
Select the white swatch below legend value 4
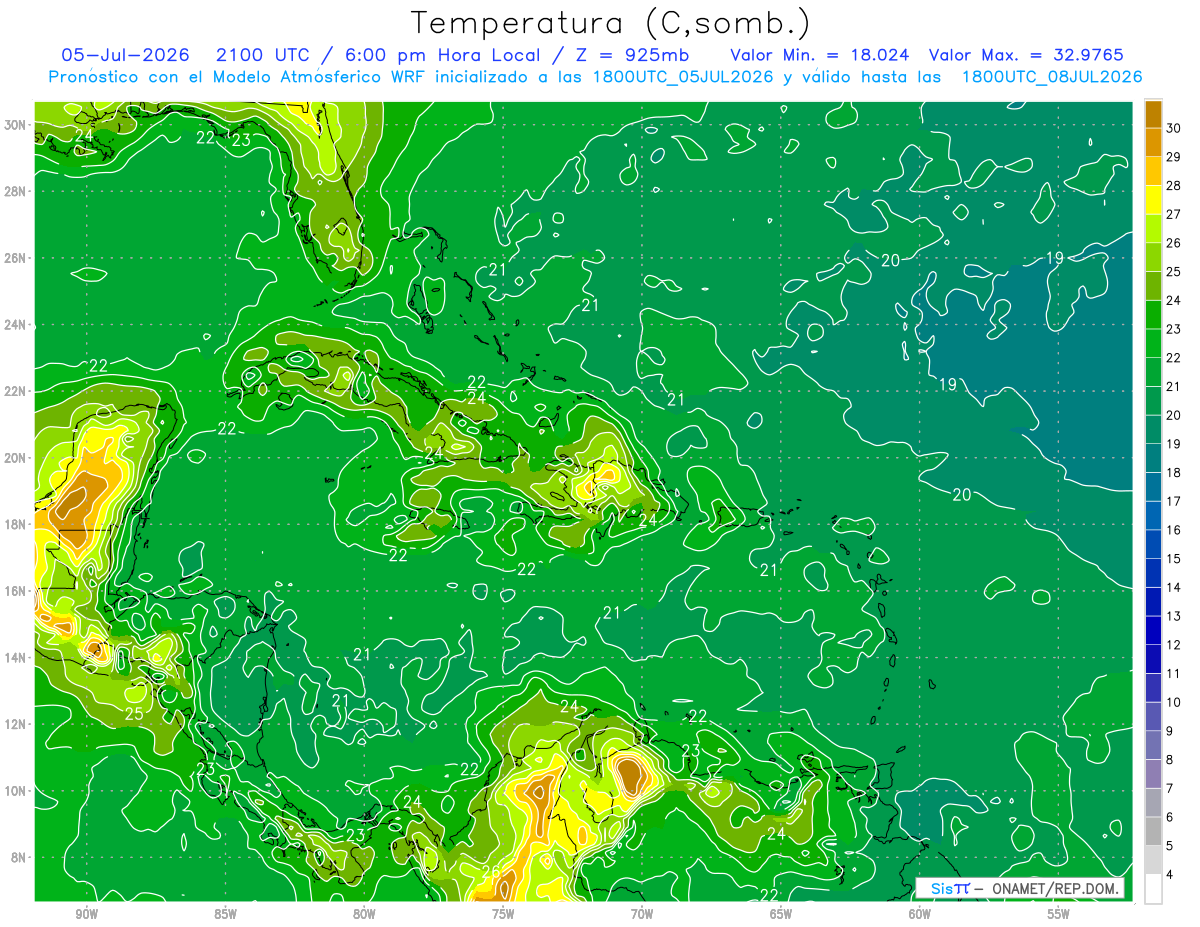point(1153,889)
